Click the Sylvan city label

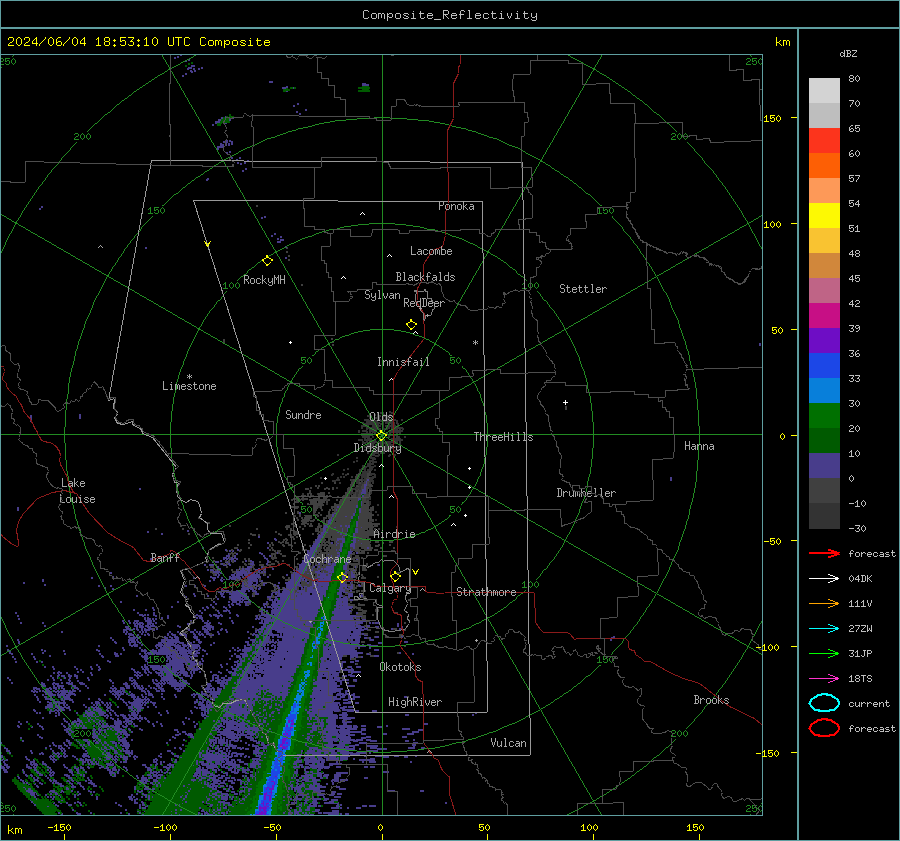pos(382,295)
